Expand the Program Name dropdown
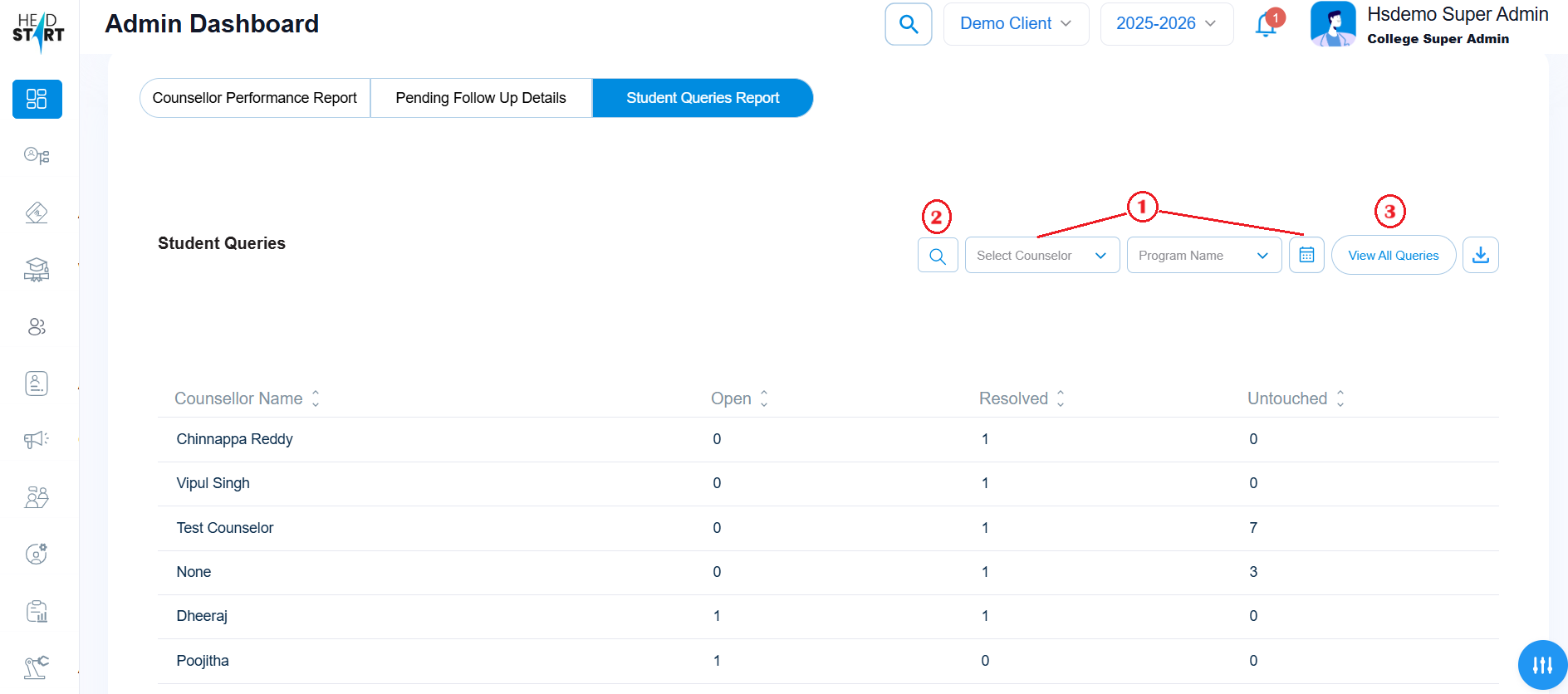 [x=1203, y=256]
